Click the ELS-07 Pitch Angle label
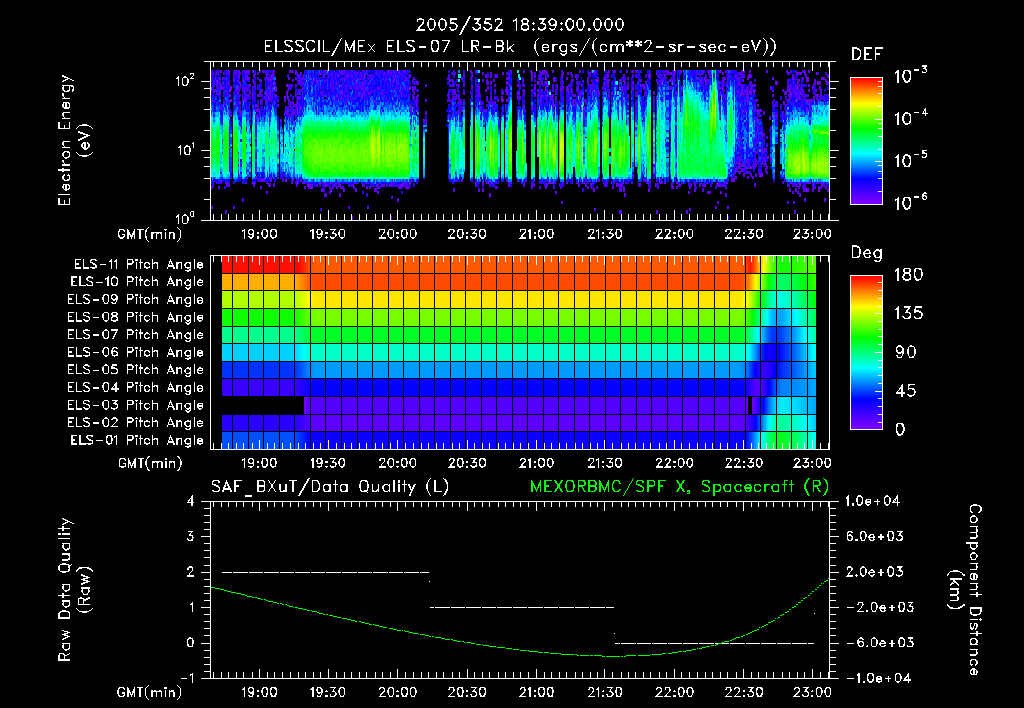This screenshot has height=708, width=1024. click(135, 334)
